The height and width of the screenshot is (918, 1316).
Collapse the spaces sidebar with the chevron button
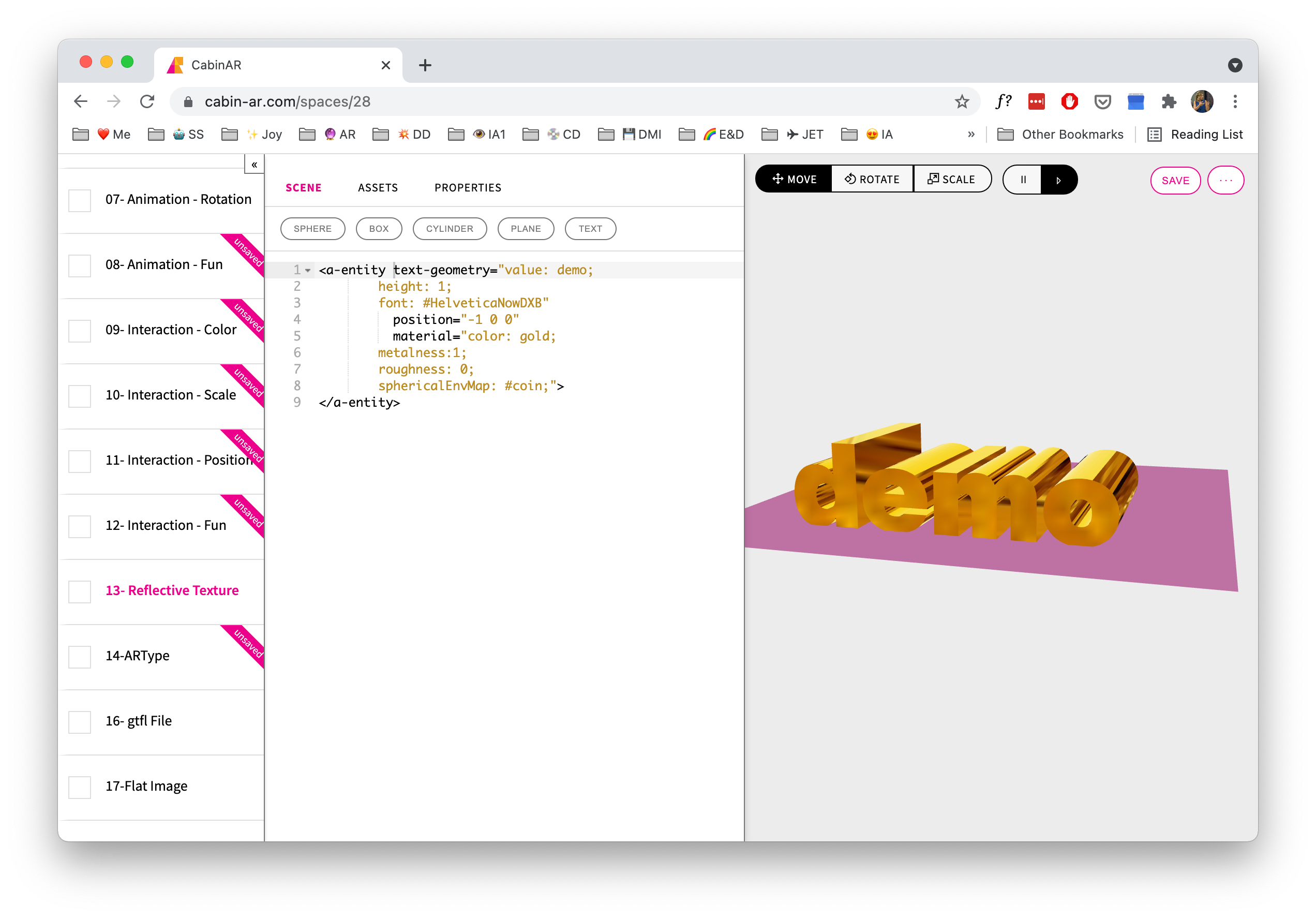point(254,165)
